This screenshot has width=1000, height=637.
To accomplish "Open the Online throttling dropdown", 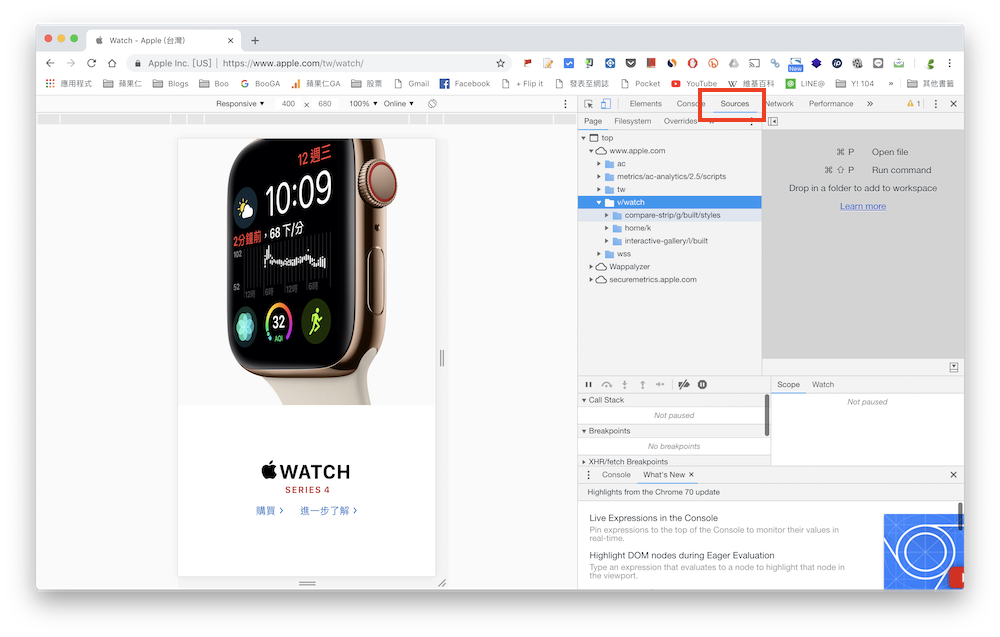I will point(399,104).
